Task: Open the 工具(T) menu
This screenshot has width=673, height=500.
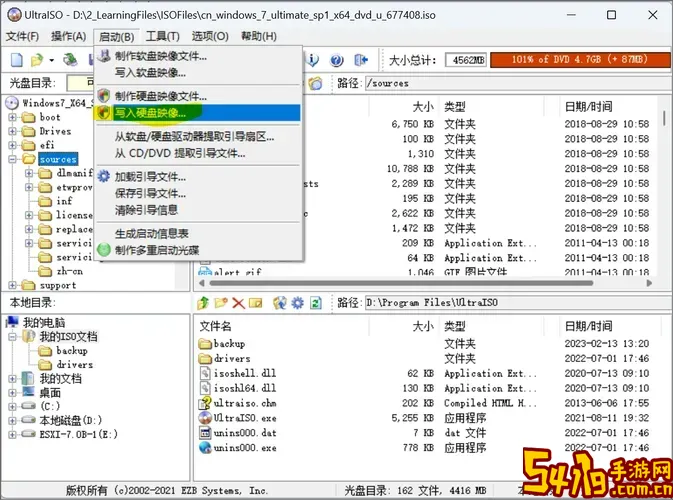Action: coord(162,36)
